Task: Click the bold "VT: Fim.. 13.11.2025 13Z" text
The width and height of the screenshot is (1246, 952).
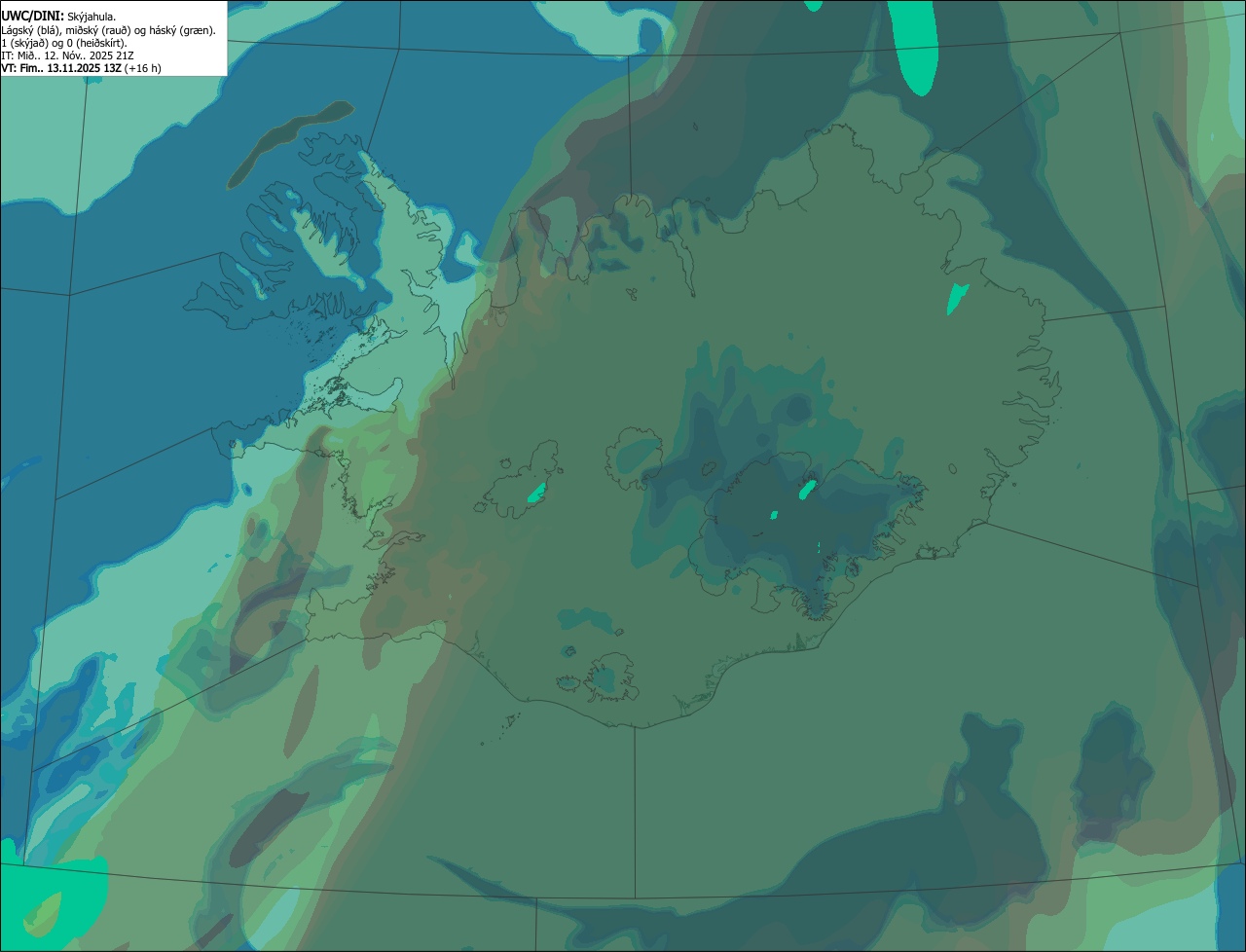Action: click(61, 68)
